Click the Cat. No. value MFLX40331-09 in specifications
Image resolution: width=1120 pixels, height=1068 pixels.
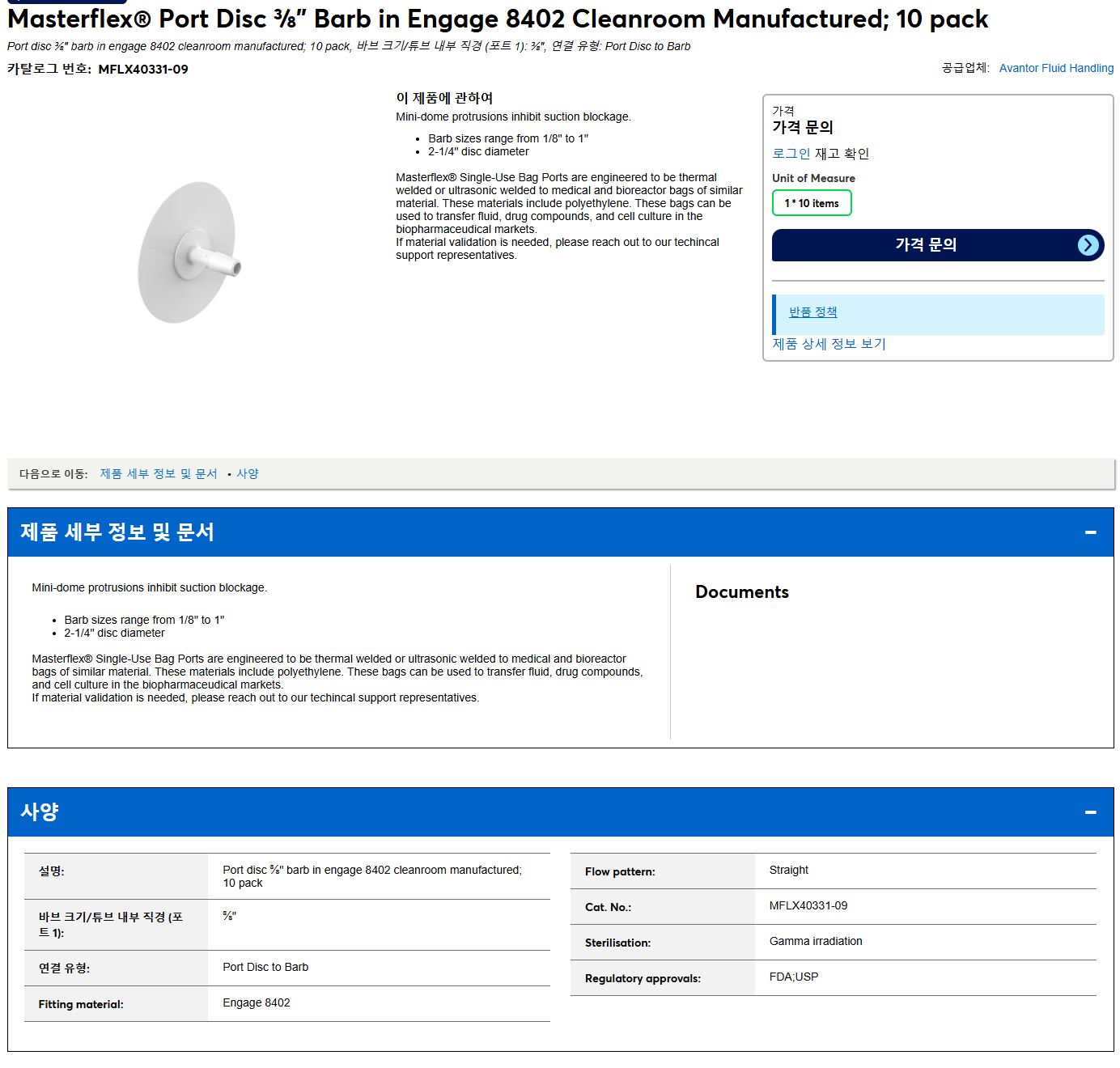[808, 906]
